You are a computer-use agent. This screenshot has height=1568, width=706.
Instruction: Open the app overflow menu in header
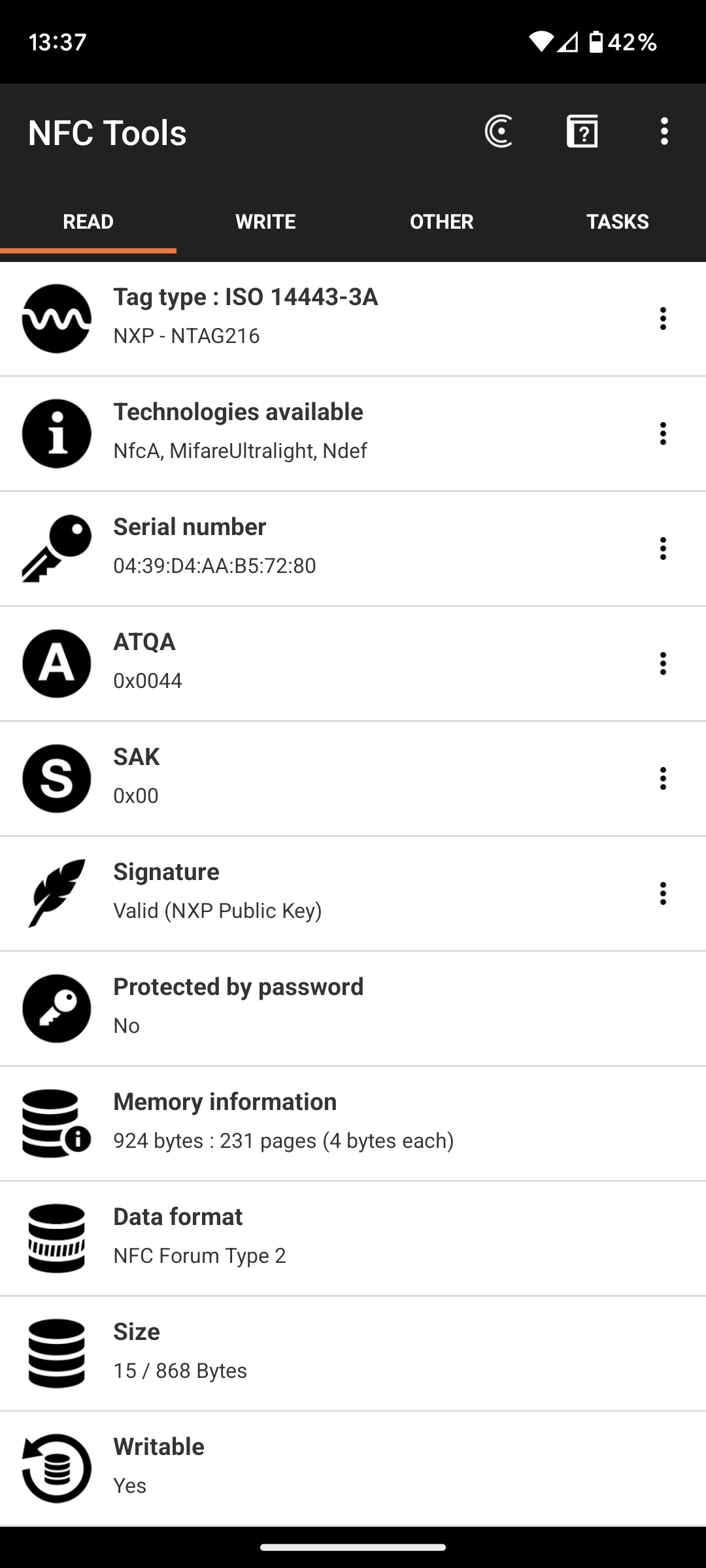coord(664,131)
